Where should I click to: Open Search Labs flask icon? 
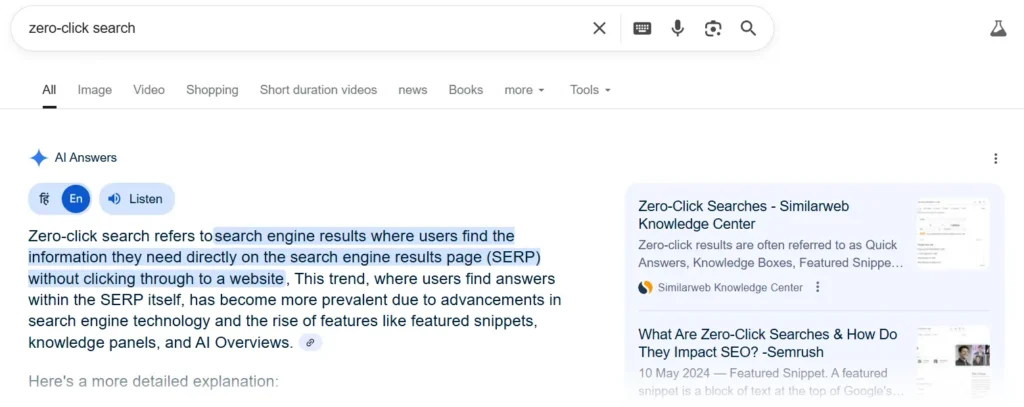coord(997,28)
